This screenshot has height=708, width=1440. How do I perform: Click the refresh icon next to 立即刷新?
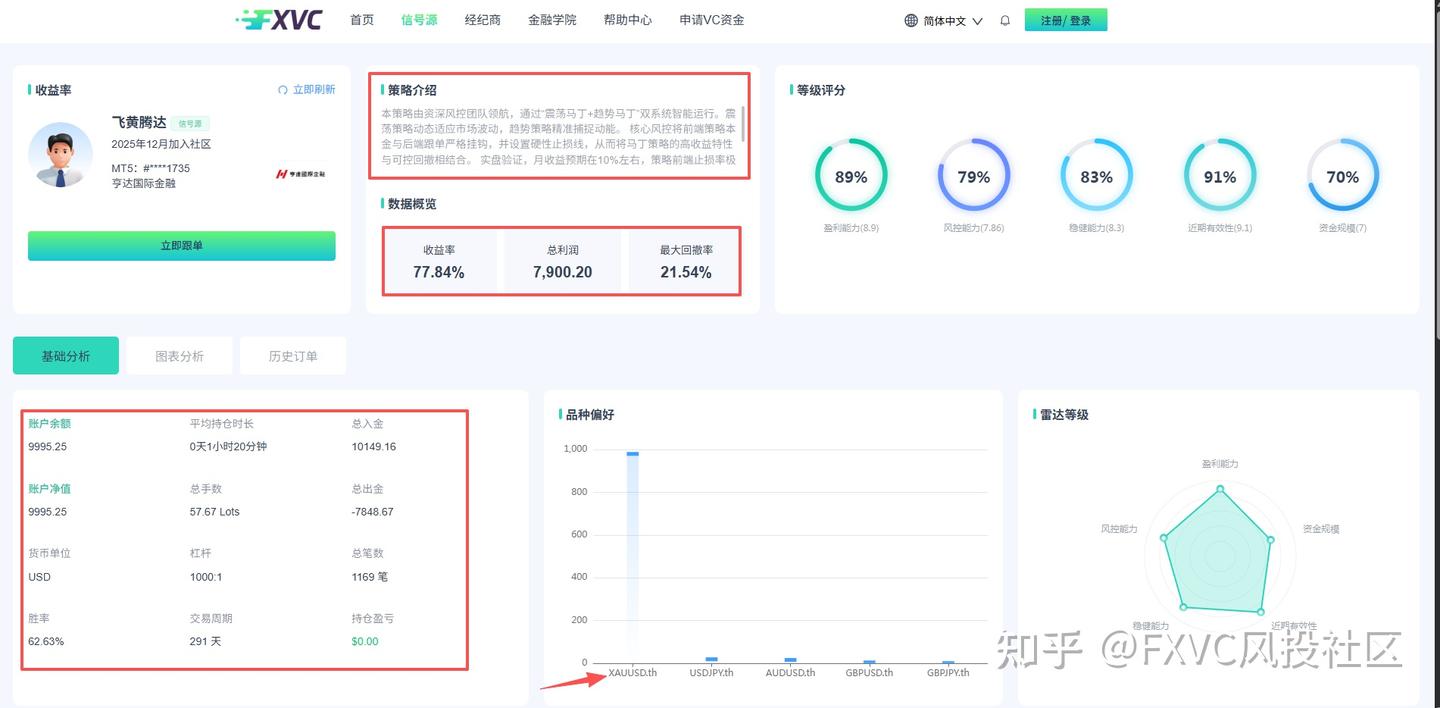pos(281,89)
